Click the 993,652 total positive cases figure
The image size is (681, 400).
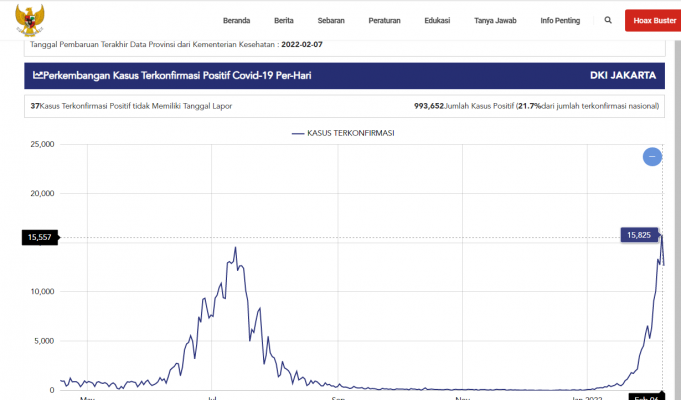tap(437, 105)
